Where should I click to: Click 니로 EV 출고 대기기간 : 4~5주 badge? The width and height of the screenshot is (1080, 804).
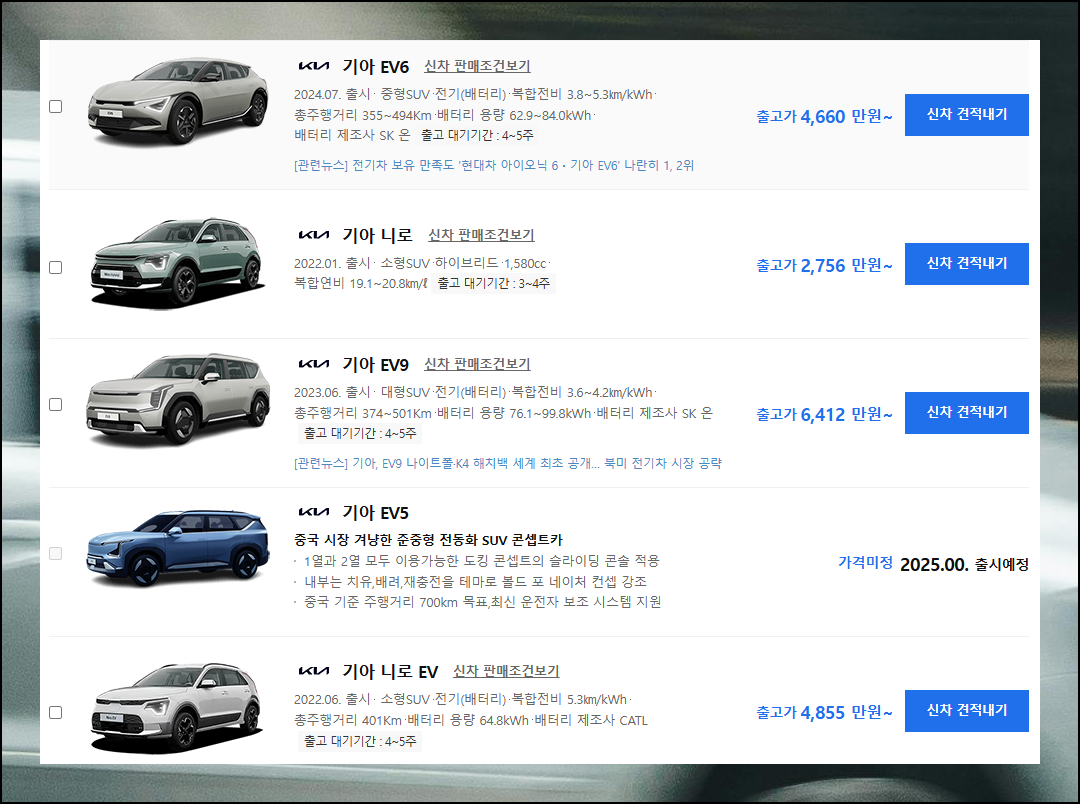point(360,741)
